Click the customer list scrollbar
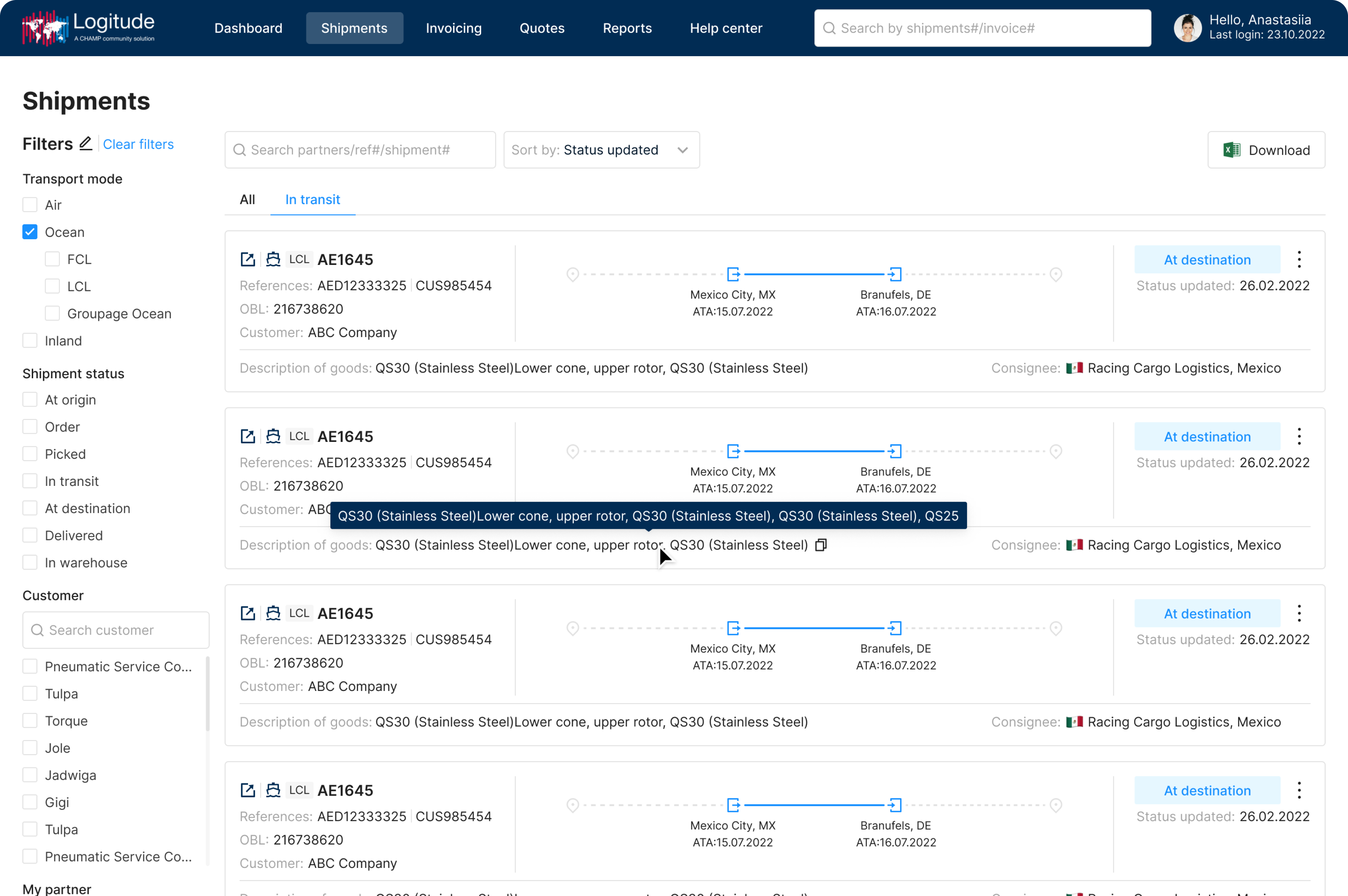The image size is (1348, 896). 207,694
